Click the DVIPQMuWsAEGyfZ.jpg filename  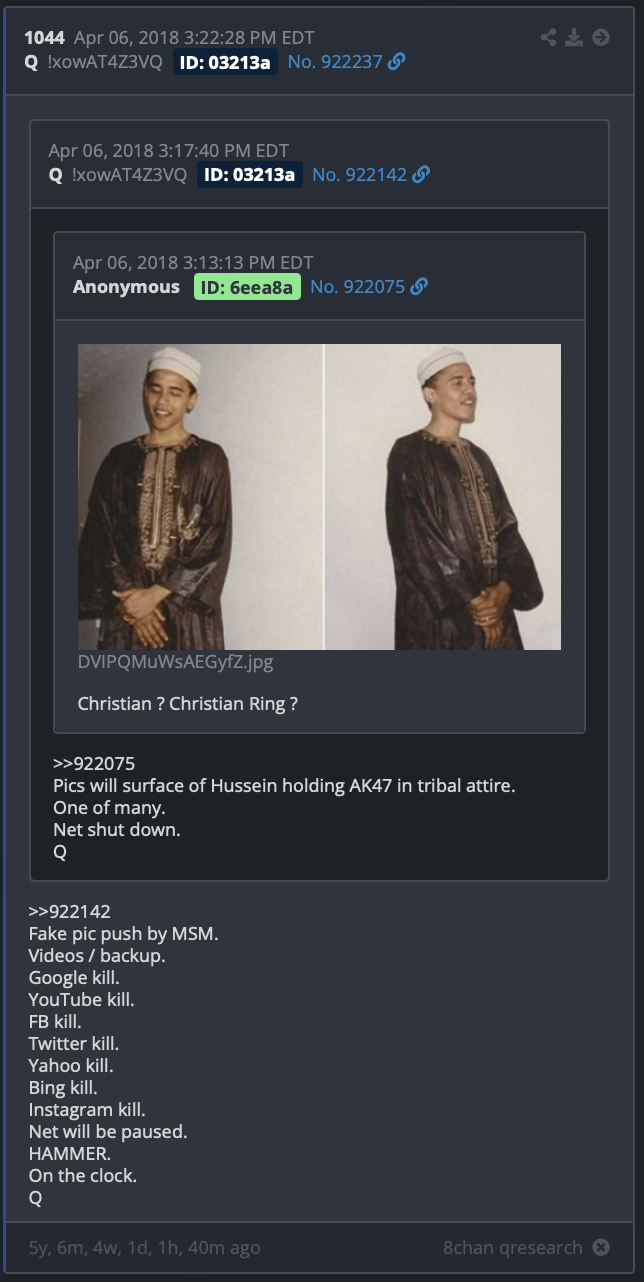tap(175, 662)
